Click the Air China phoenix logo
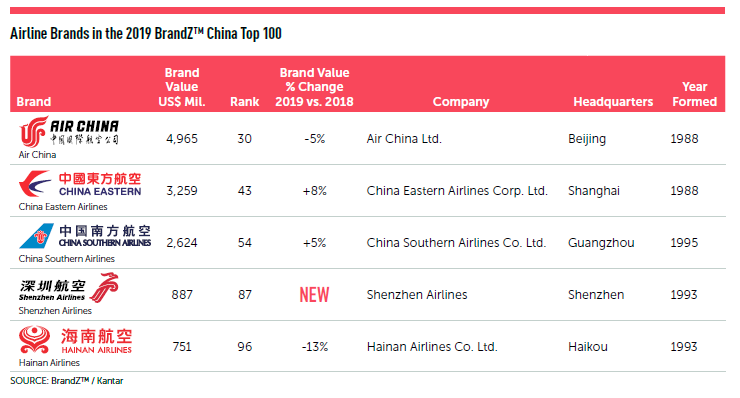The width and height of the screenshot is (740, 398). tap(33, 132)
